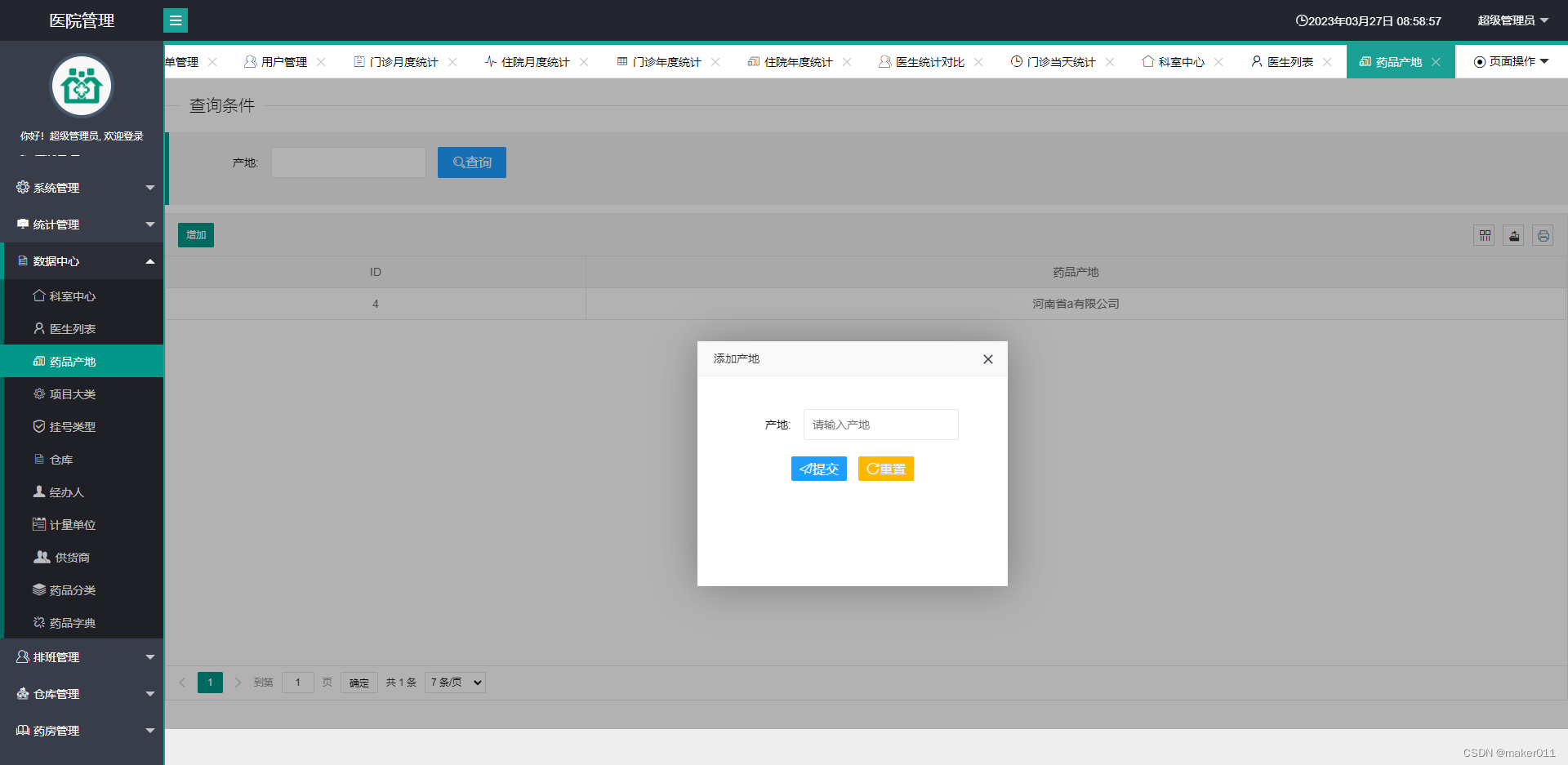Viewport: 1568px width, 765px height.
Task: Collapse the 数据中心 sidebar menu
Action: (x=83, y=261)
